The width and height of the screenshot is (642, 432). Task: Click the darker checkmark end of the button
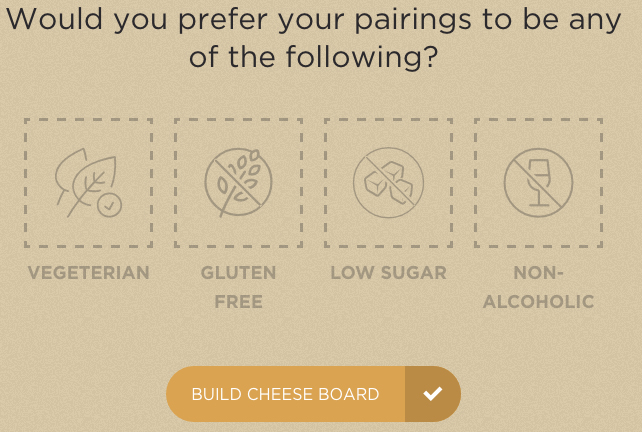(432, 394)
